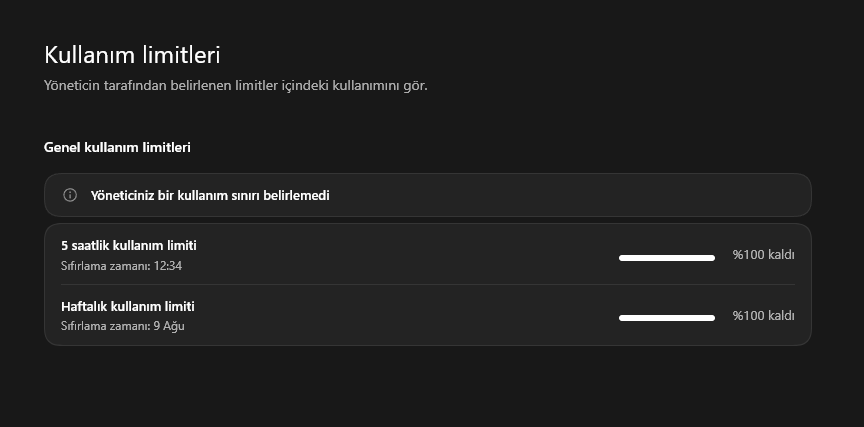Click empty area in the 5 saatlik row
Viewport: 864px width, 427px height.
click(408, 255)
